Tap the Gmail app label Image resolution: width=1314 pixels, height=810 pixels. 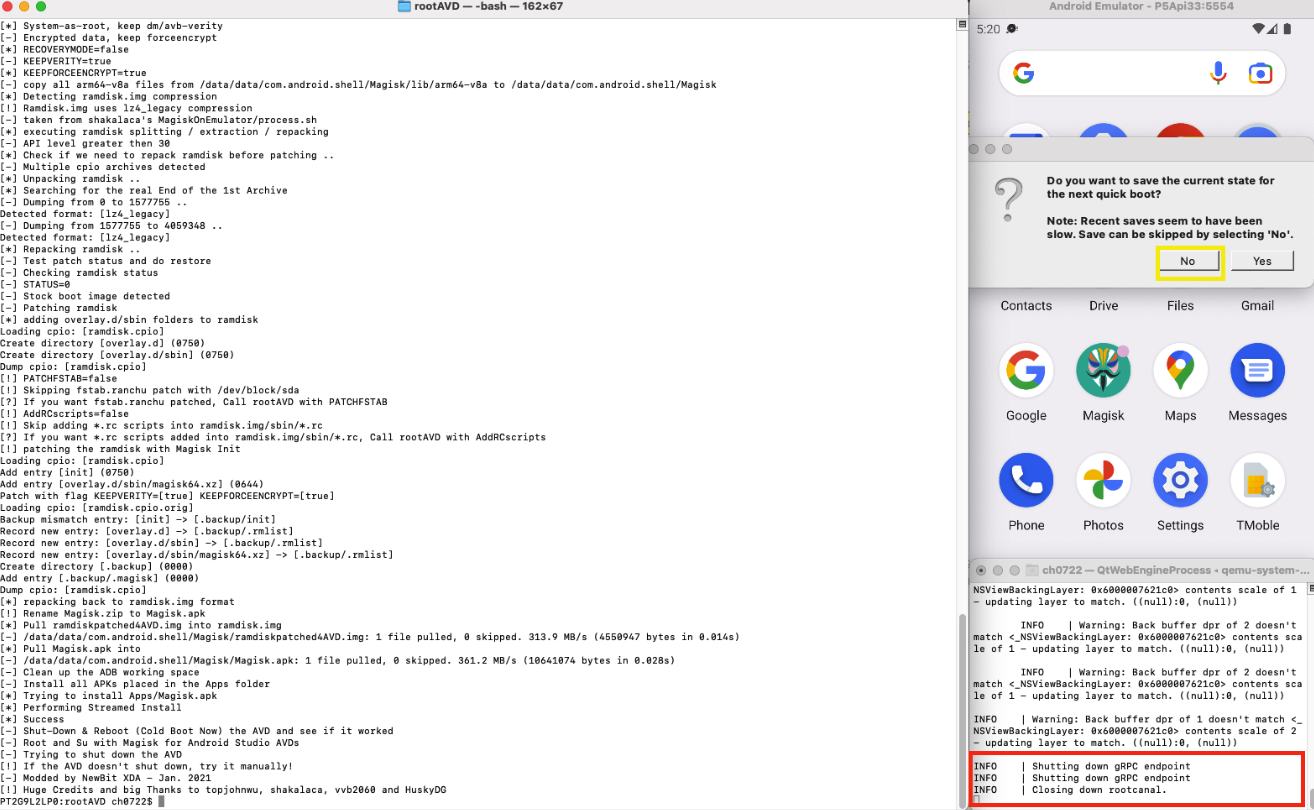pos(1257,306)
